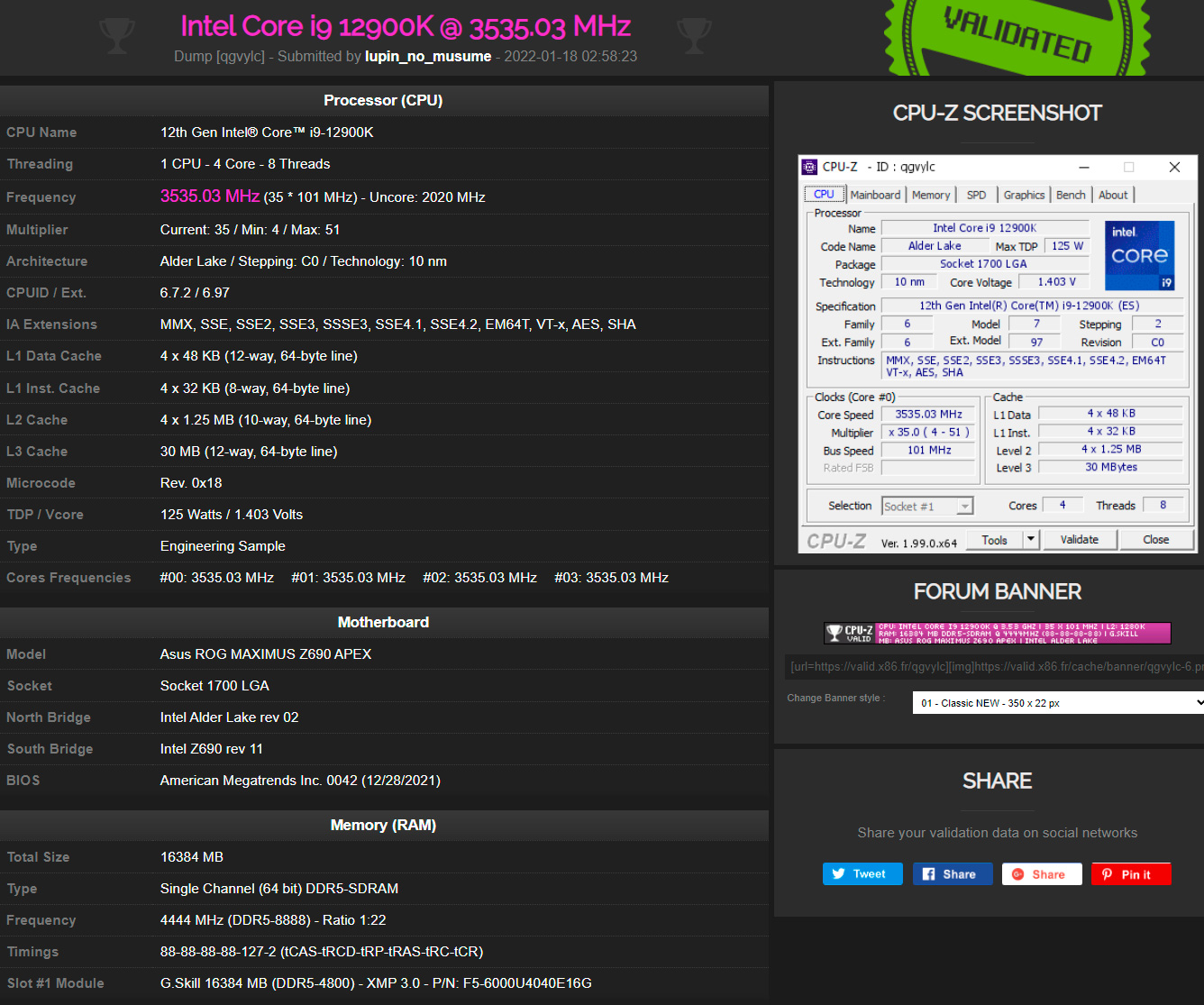Click TDP / Vcore value 125 Watts / 1.403 Volts
The image size is (1204, 1005).
tap(232, 515)
